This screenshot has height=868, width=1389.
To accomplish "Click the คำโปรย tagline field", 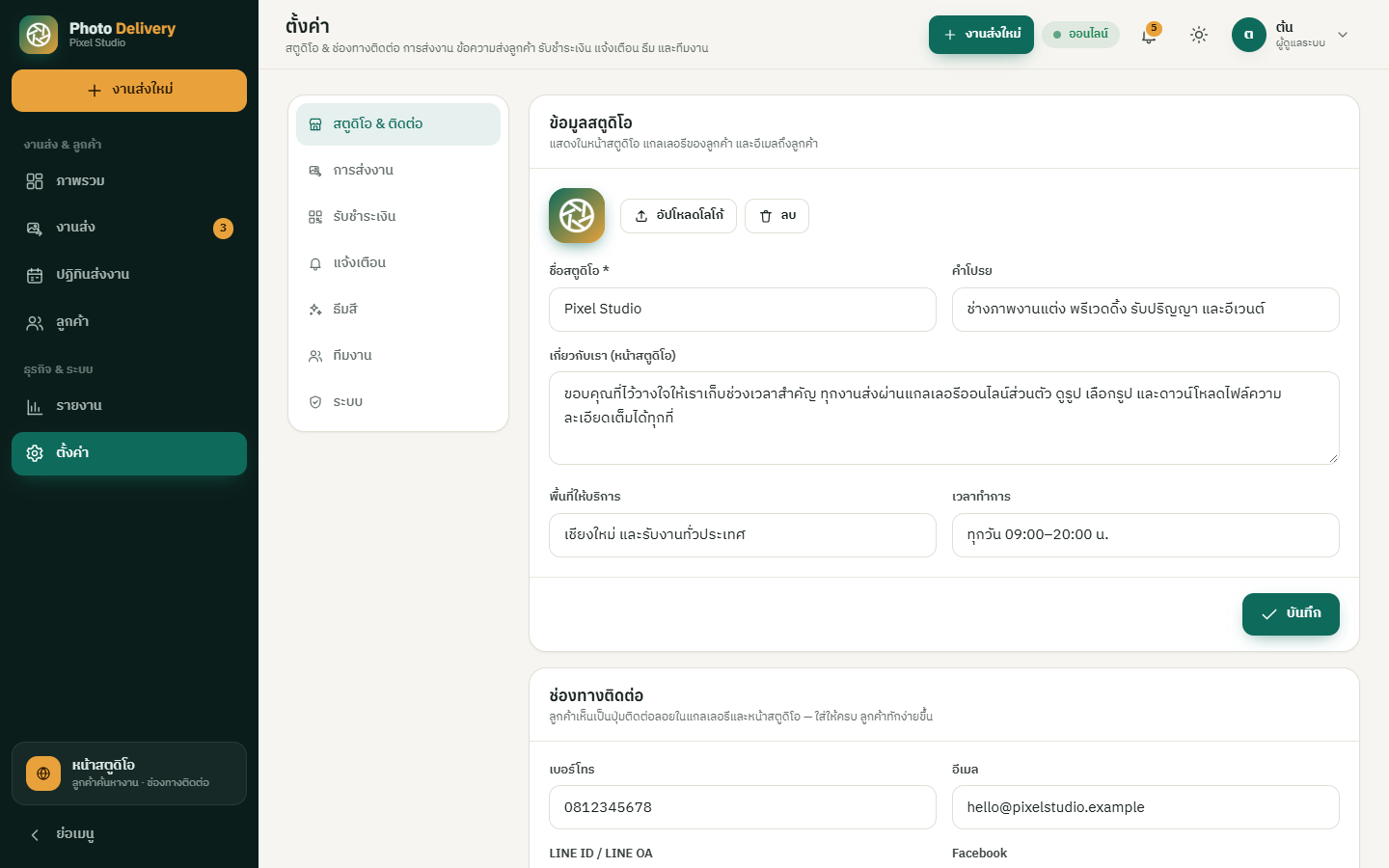I will (1146, 310).
